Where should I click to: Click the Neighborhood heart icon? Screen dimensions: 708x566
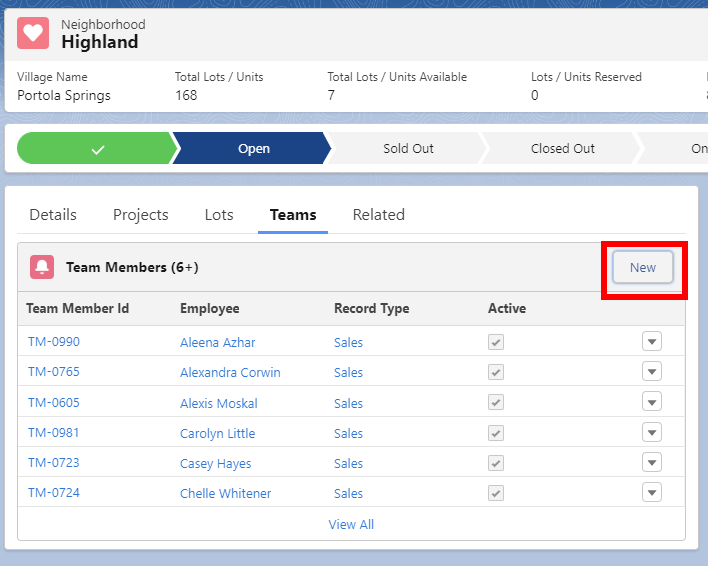(34, 33)
